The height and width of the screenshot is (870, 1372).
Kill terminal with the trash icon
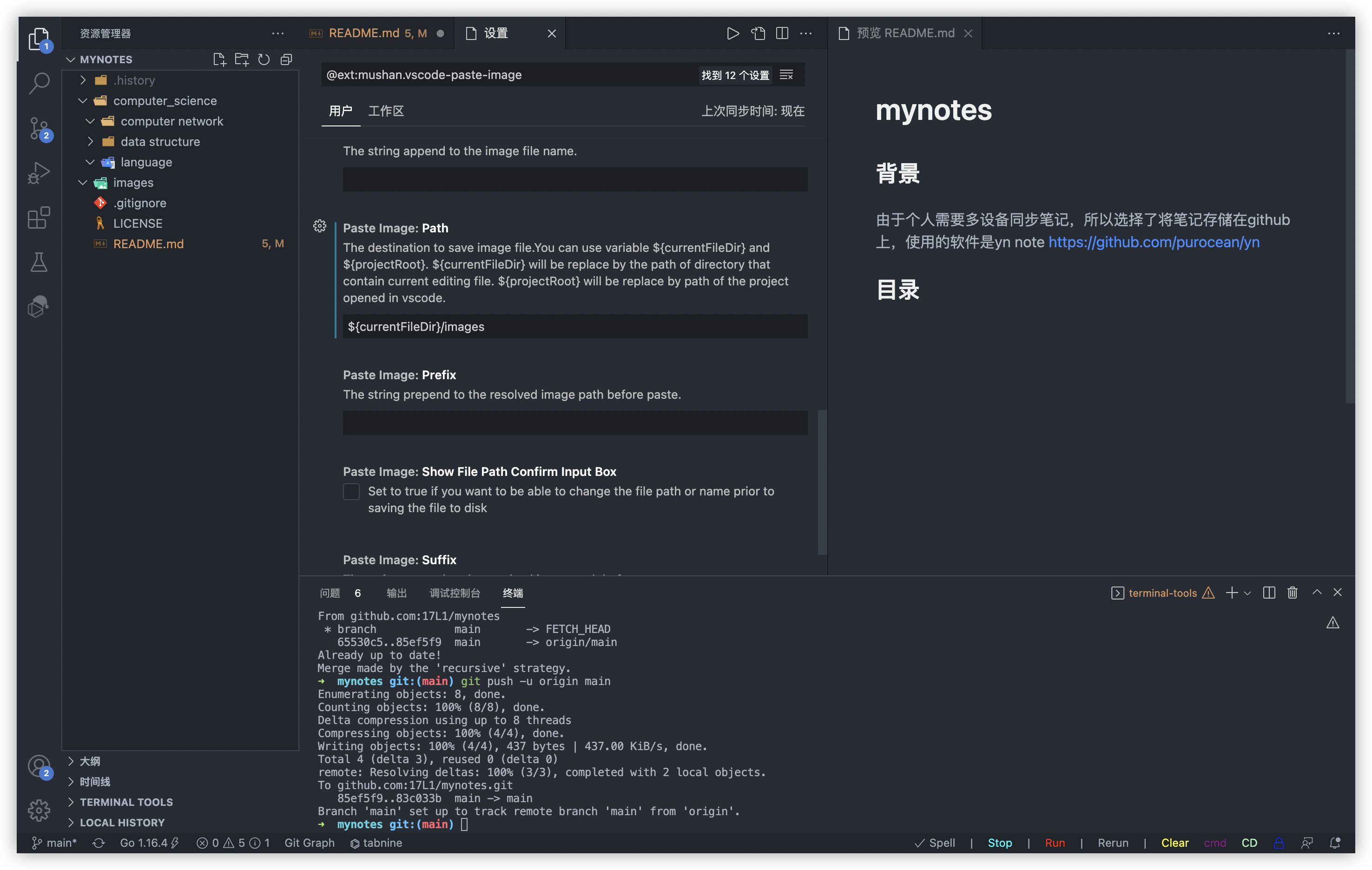tap(1292, 593)
